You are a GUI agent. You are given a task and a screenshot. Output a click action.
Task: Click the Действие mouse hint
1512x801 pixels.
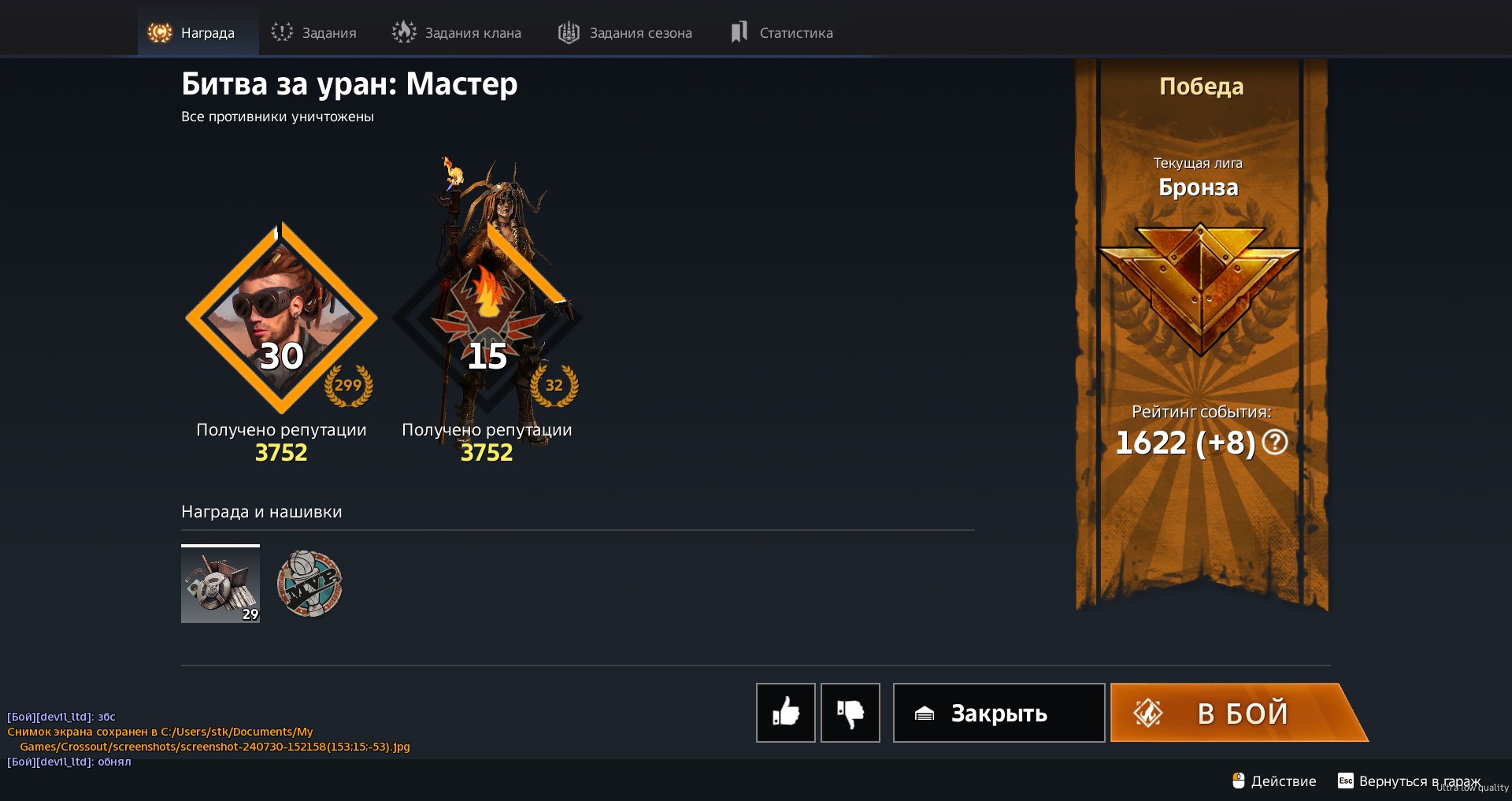click(x=1274, y=781)
